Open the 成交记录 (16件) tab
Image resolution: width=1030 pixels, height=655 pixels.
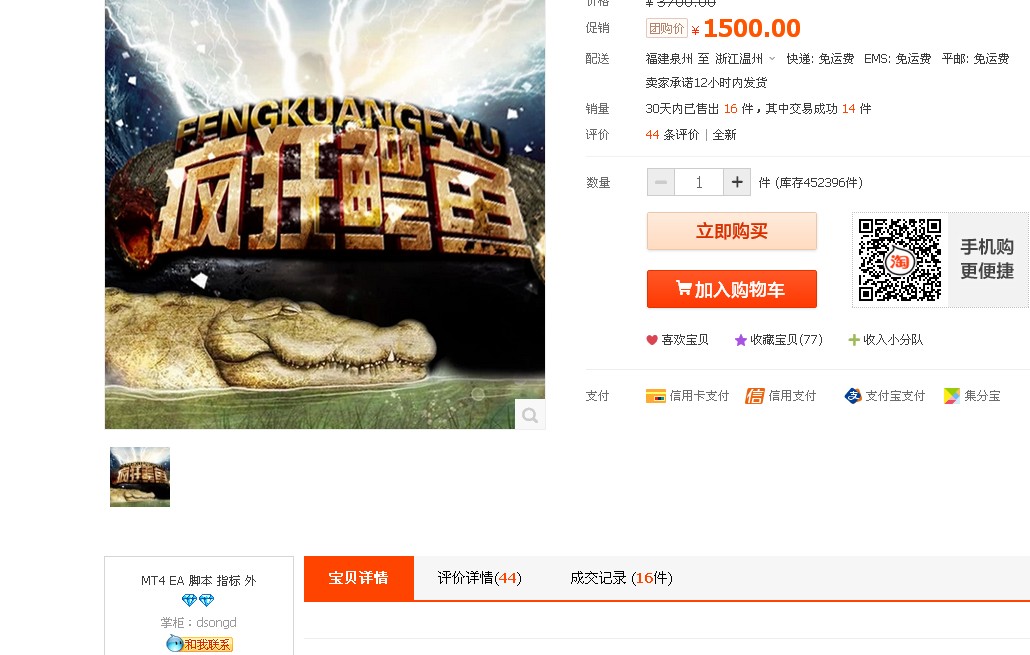621,578
